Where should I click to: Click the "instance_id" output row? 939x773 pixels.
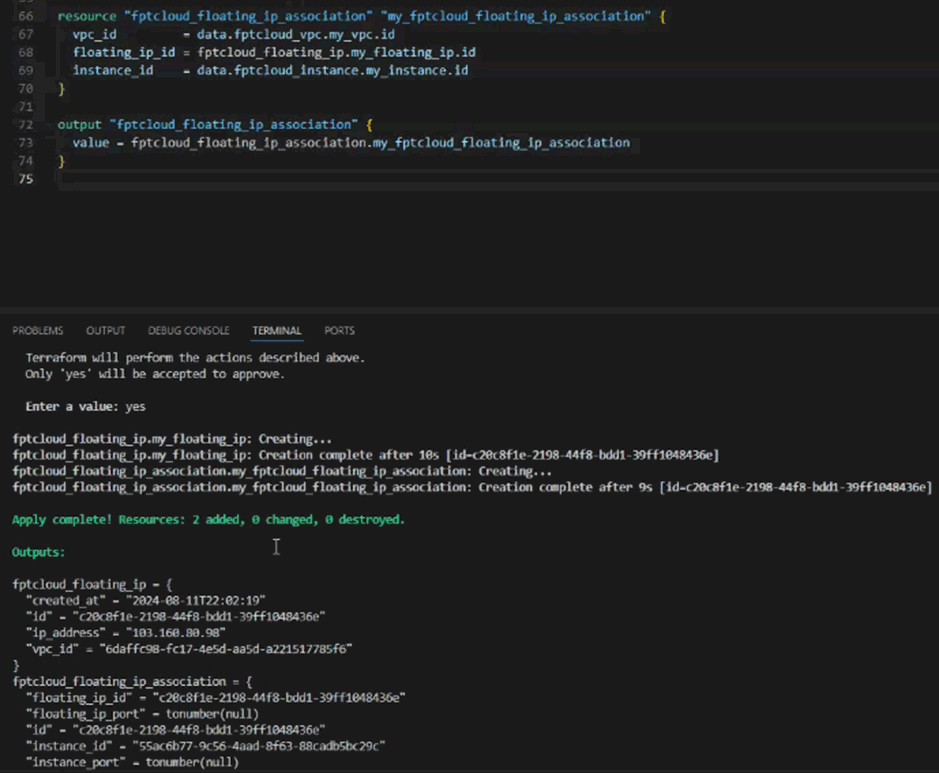[x=205, y=746]
